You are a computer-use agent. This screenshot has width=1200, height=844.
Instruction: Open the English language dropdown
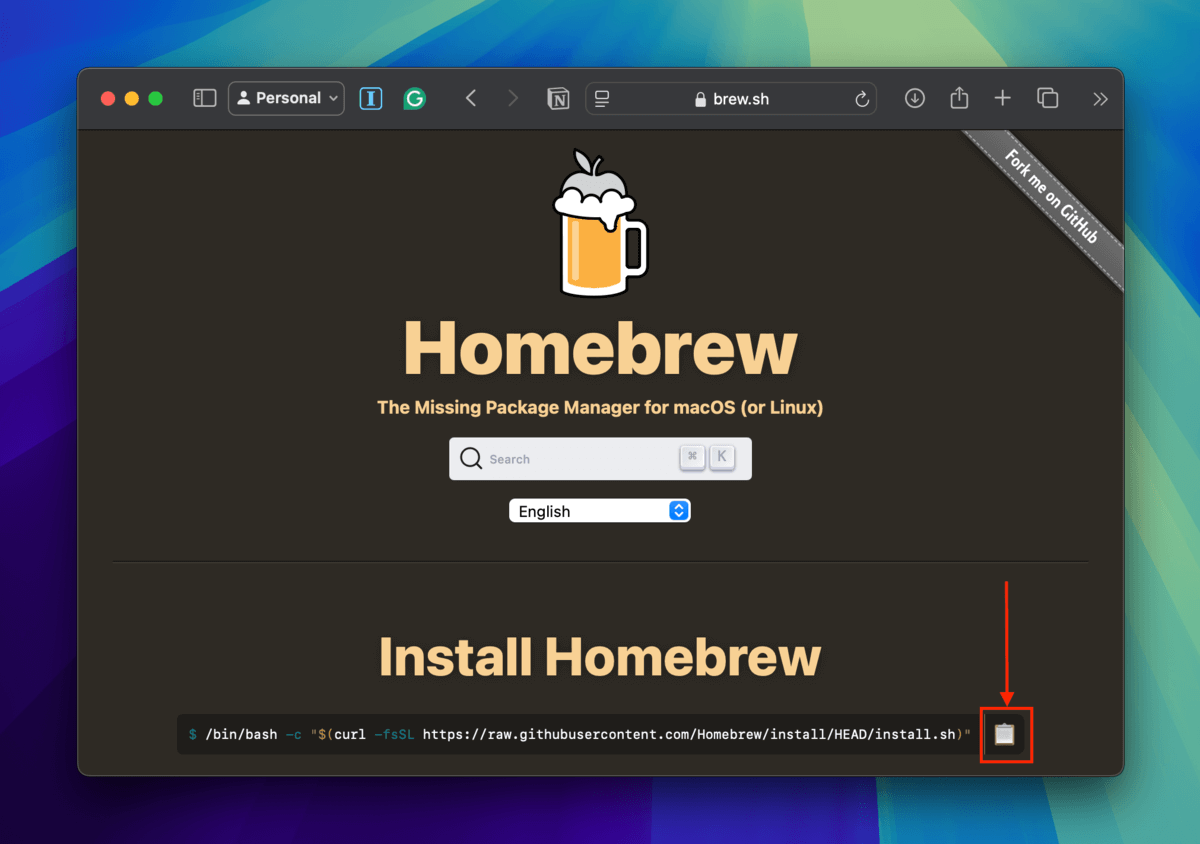[x=600, y=511]
